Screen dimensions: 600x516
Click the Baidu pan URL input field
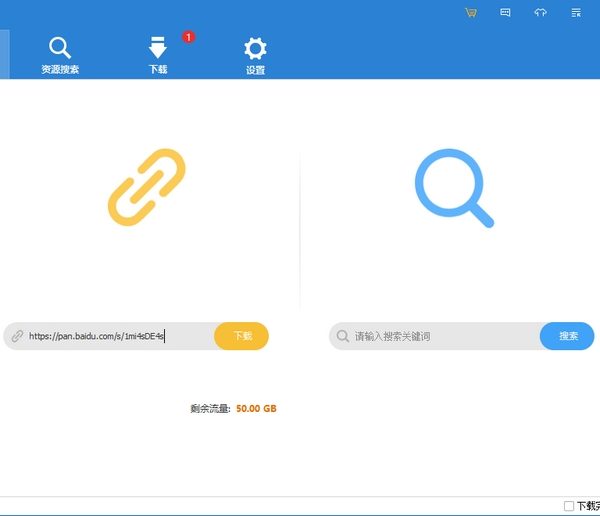pos(118,337)
